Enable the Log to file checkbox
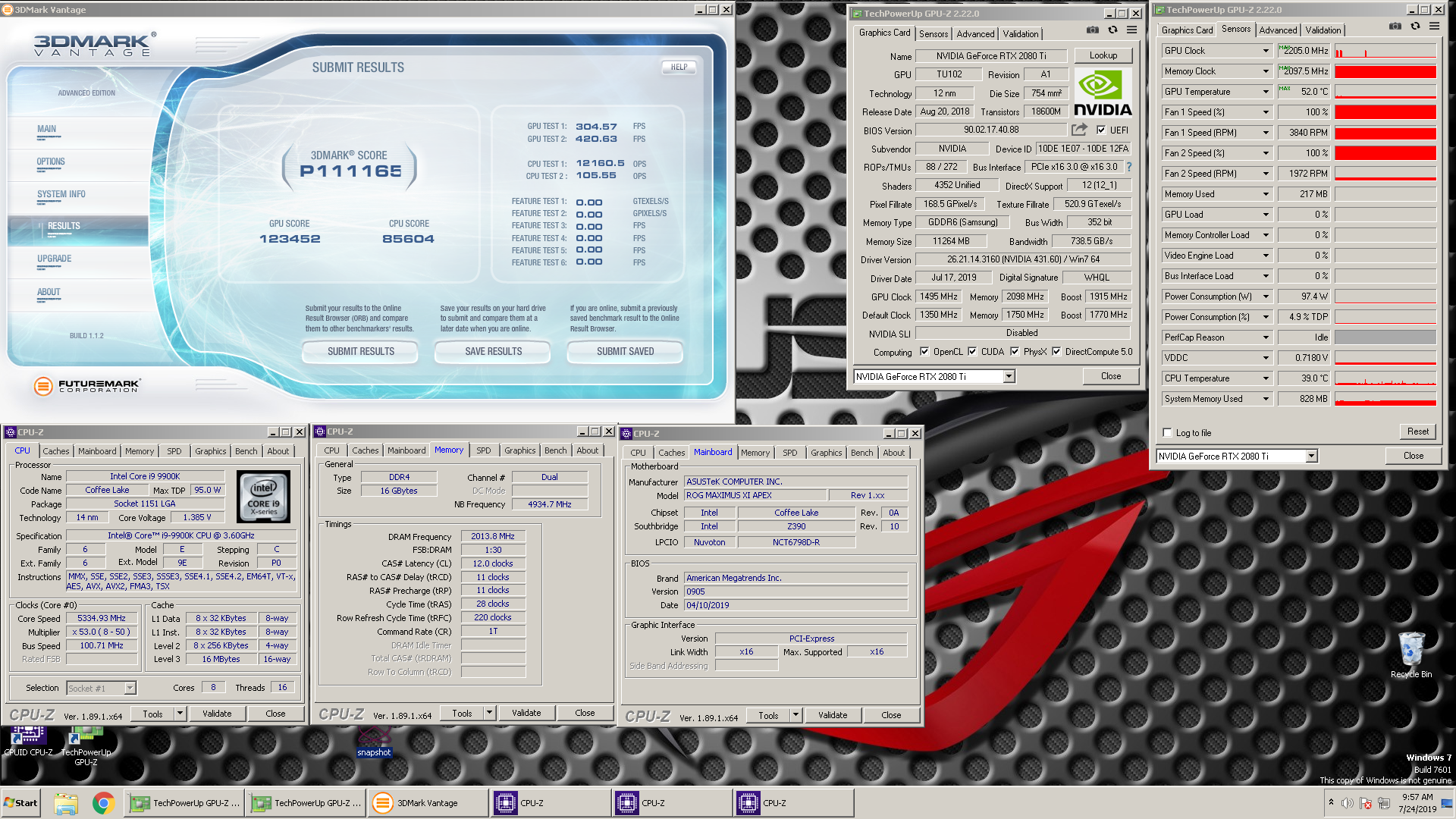 point(1167,432)
